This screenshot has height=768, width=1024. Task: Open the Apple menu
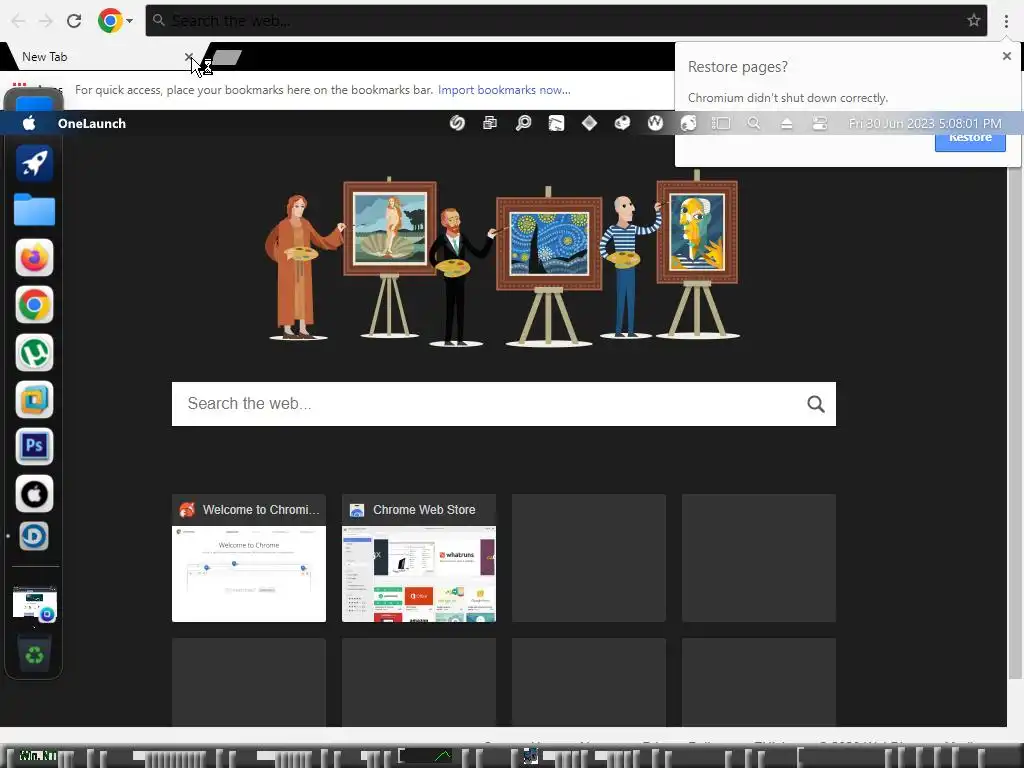point(29,123)
